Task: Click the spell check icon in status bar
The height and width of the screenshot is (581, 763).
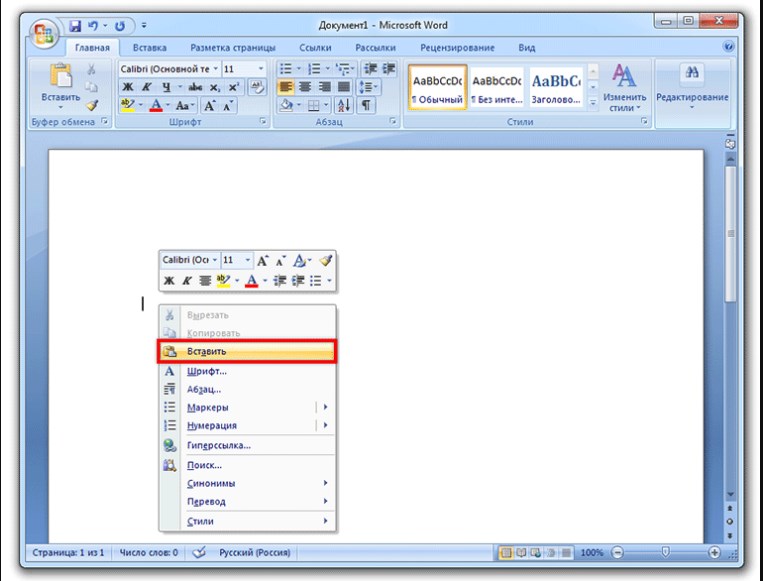Action: coord(199,552)
